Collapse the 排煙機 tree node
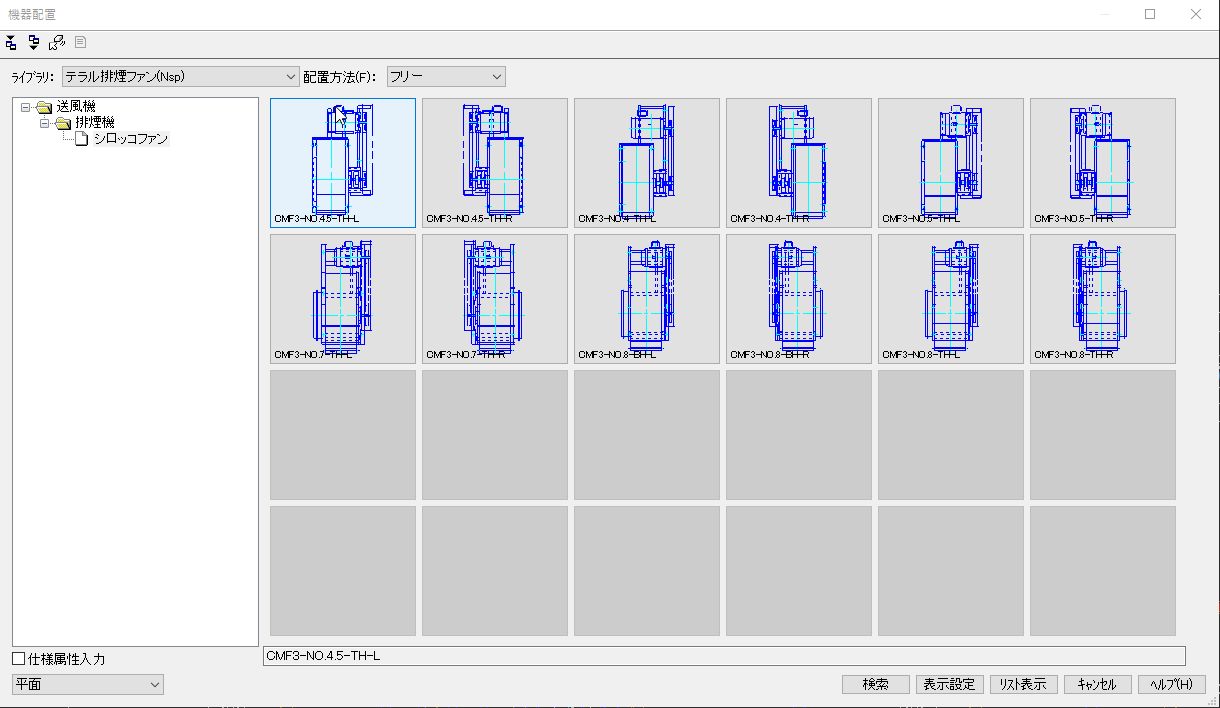Viewport: 1220px width, 708px height. tap(45, 123)
